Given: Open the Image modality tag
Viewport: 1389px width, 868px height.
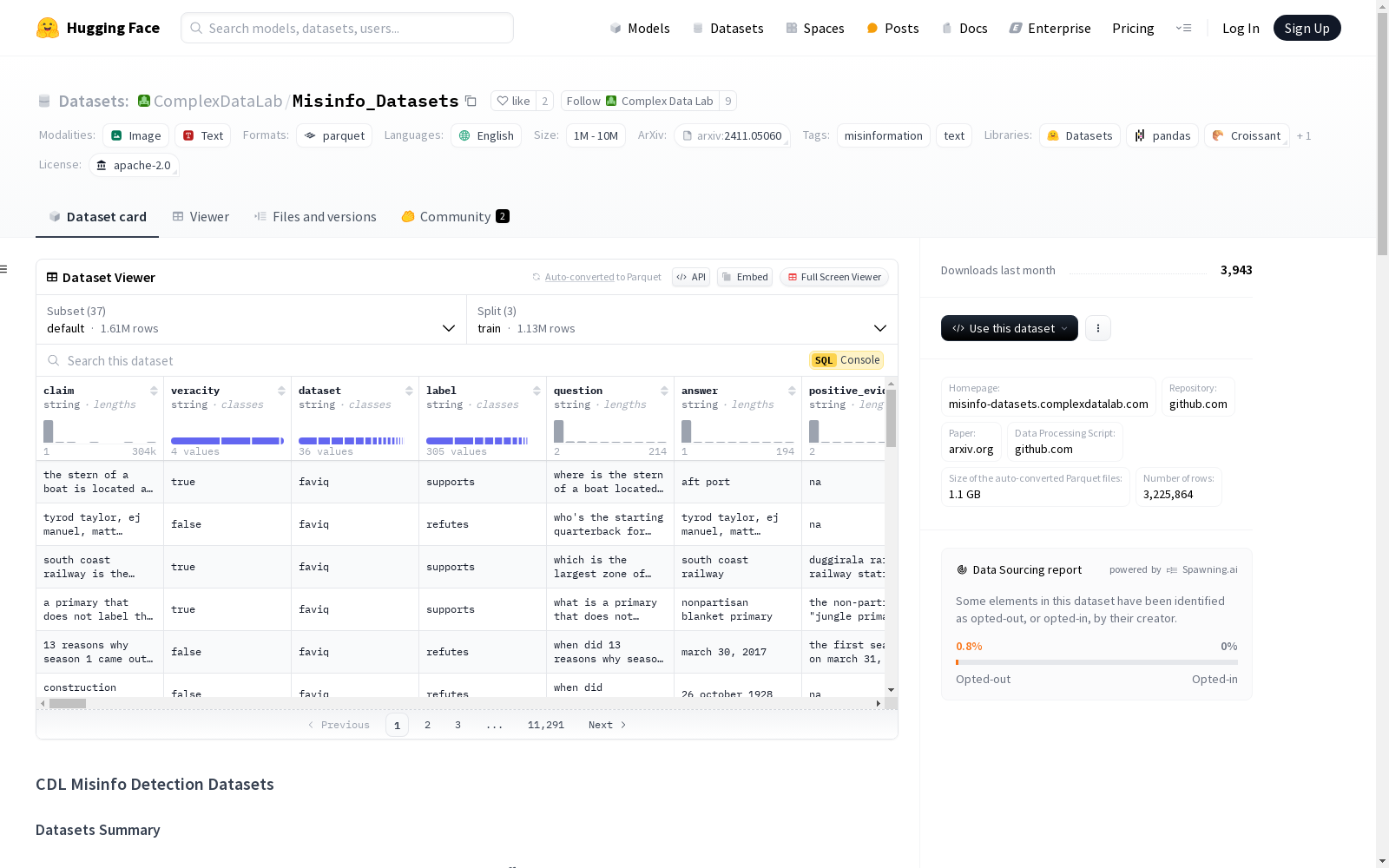Looking at the screenshot, I should [136, 135].
